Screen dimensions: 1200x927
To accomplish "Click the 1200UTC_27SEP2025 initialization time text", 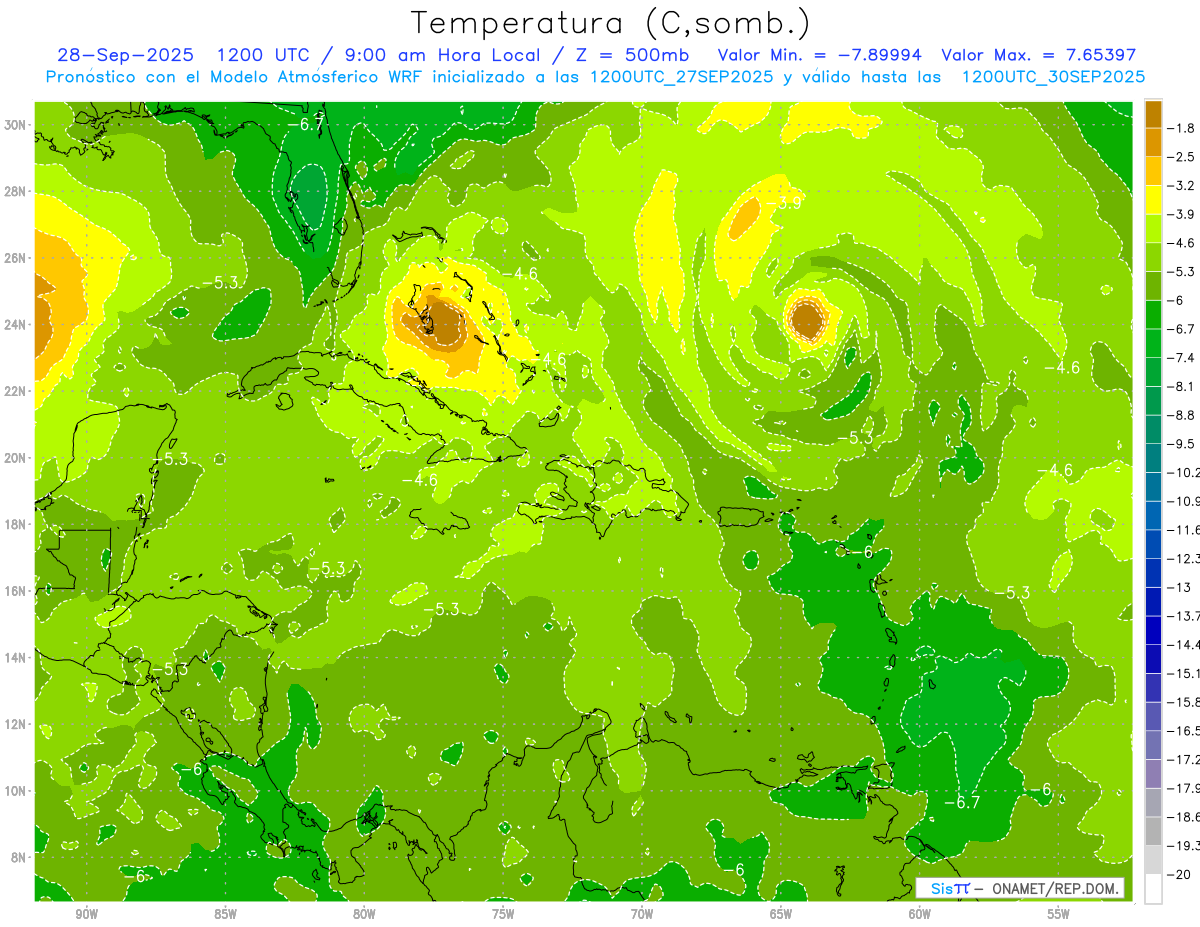I will (x=682, y=77).
